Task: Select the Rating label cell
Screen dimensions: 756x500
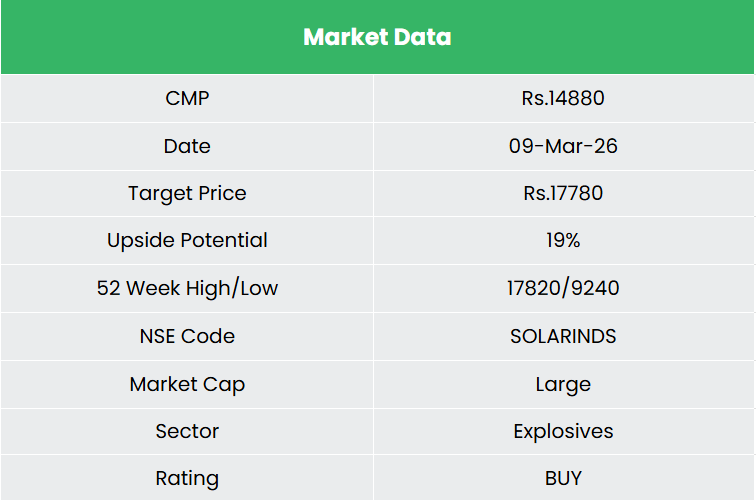Action: [187, 478]
